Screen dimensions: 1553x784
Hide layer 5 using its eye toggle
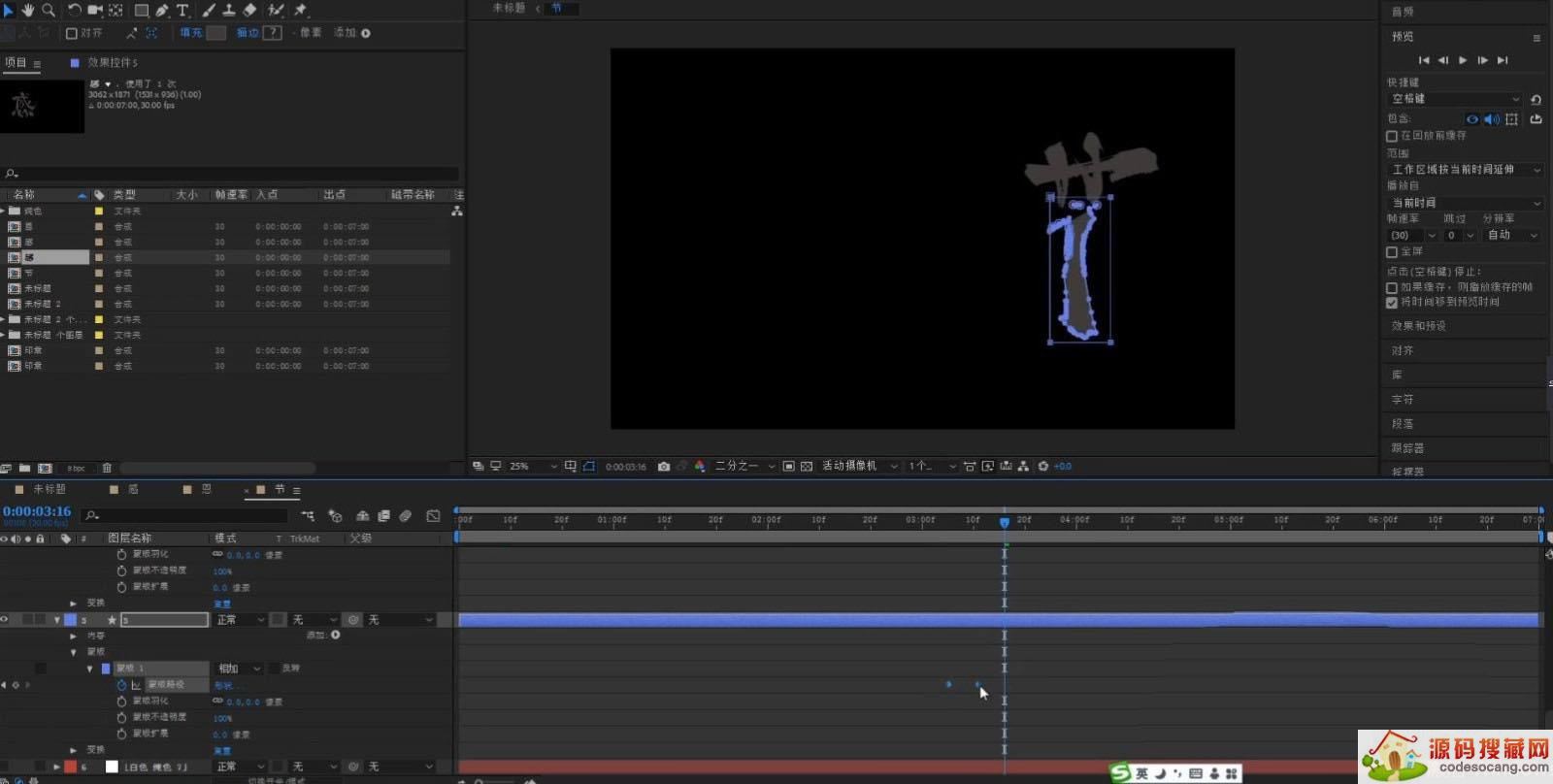pyautogui.click(x=5, y=620)
